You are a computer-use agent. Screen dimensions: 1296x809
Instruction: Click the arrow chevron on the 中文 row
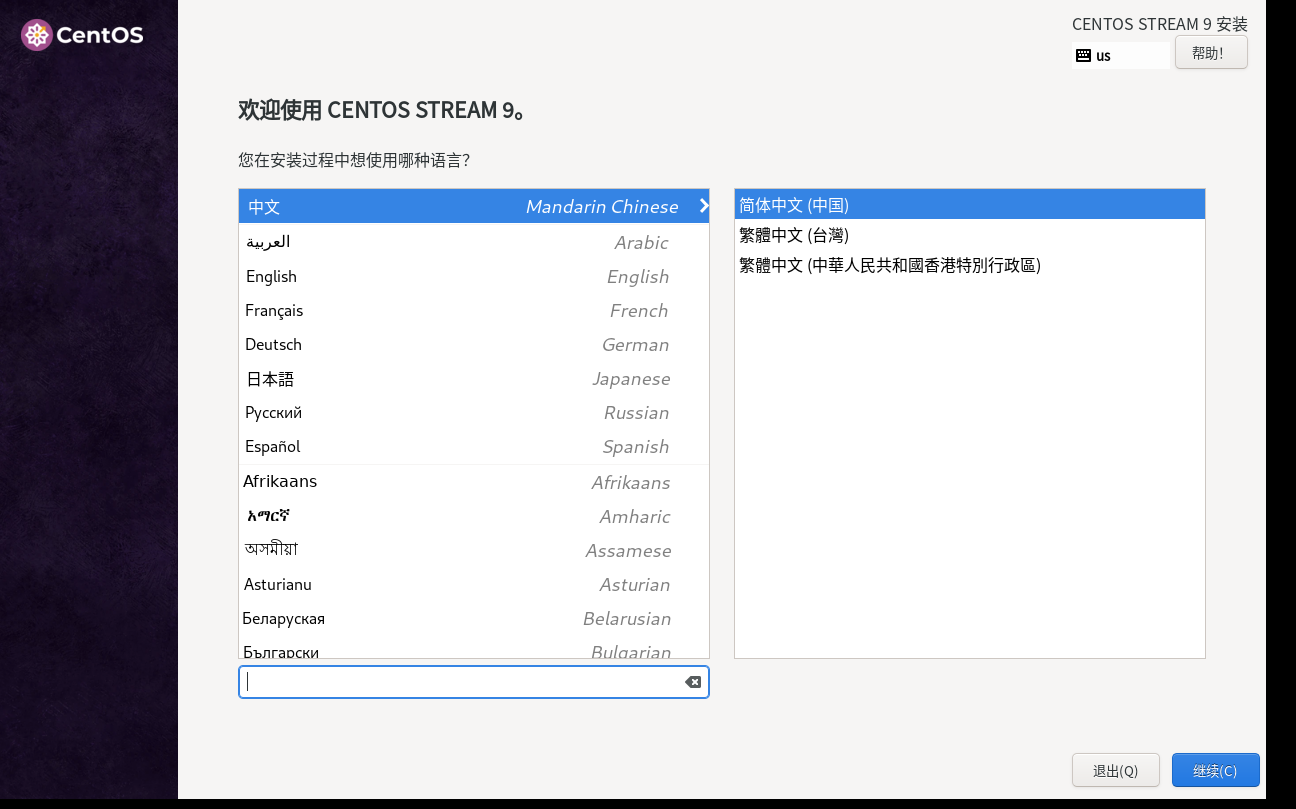coord(704,206)
